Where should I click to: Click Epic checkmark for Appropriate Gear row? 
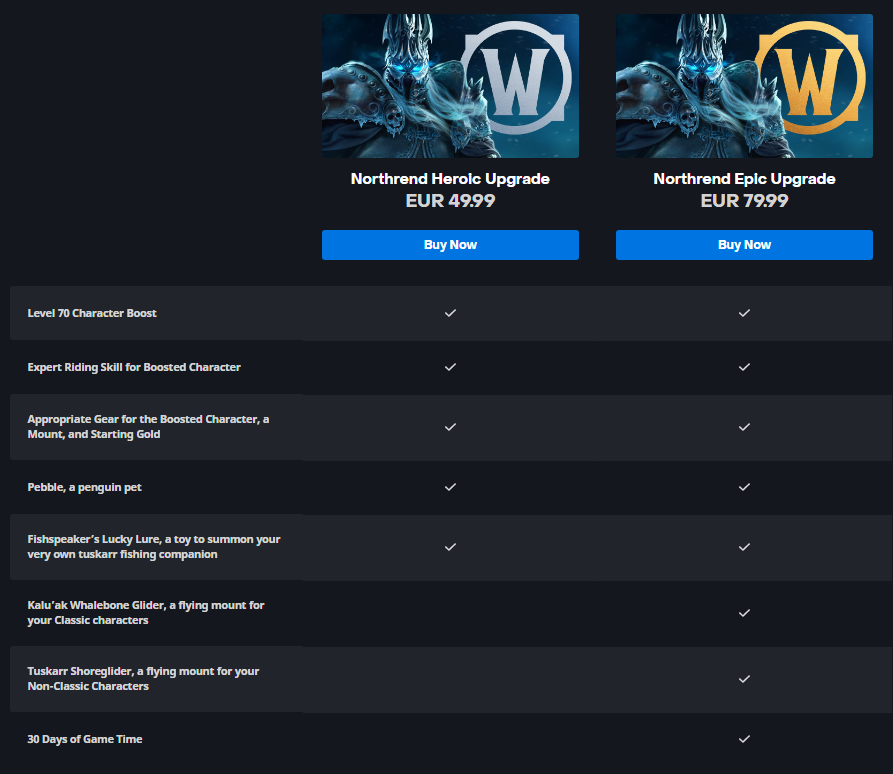(x=744, y=427)
